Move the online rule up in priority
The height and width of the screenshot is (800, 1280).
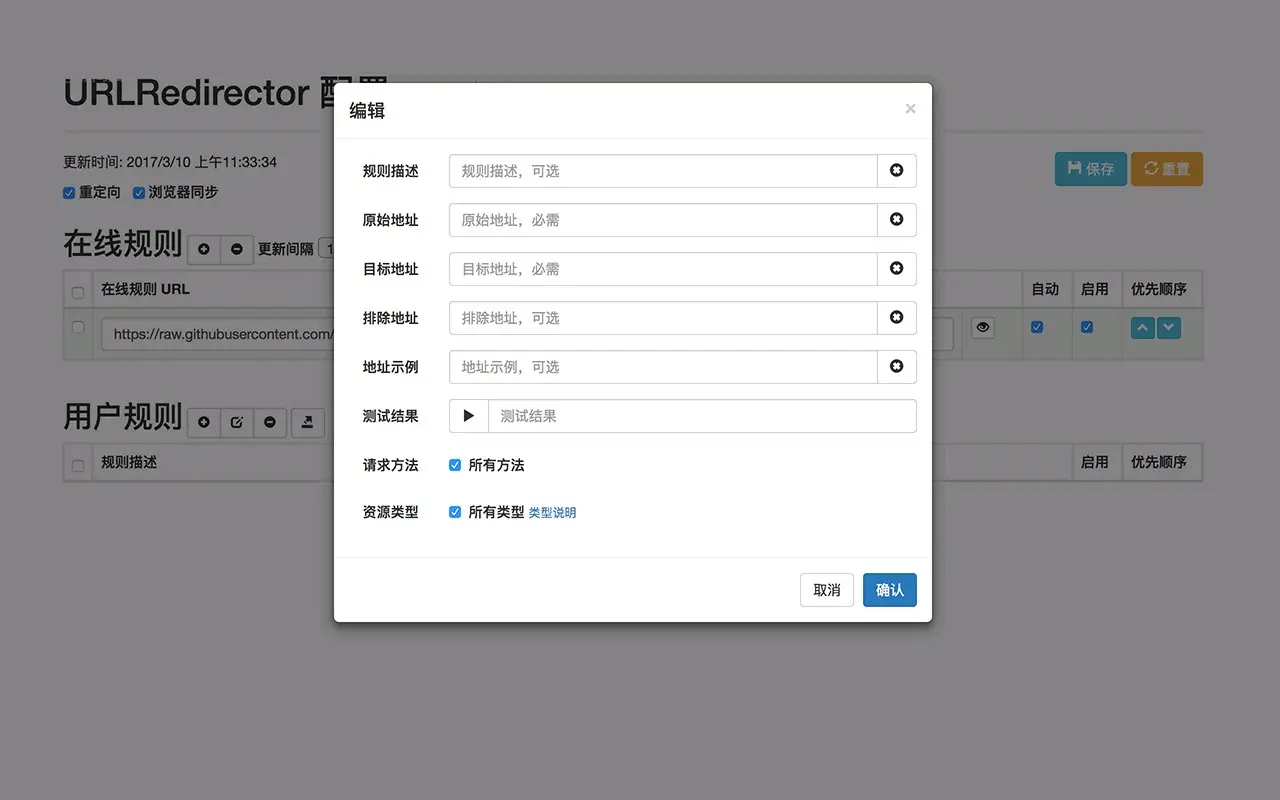[1142, 327]
